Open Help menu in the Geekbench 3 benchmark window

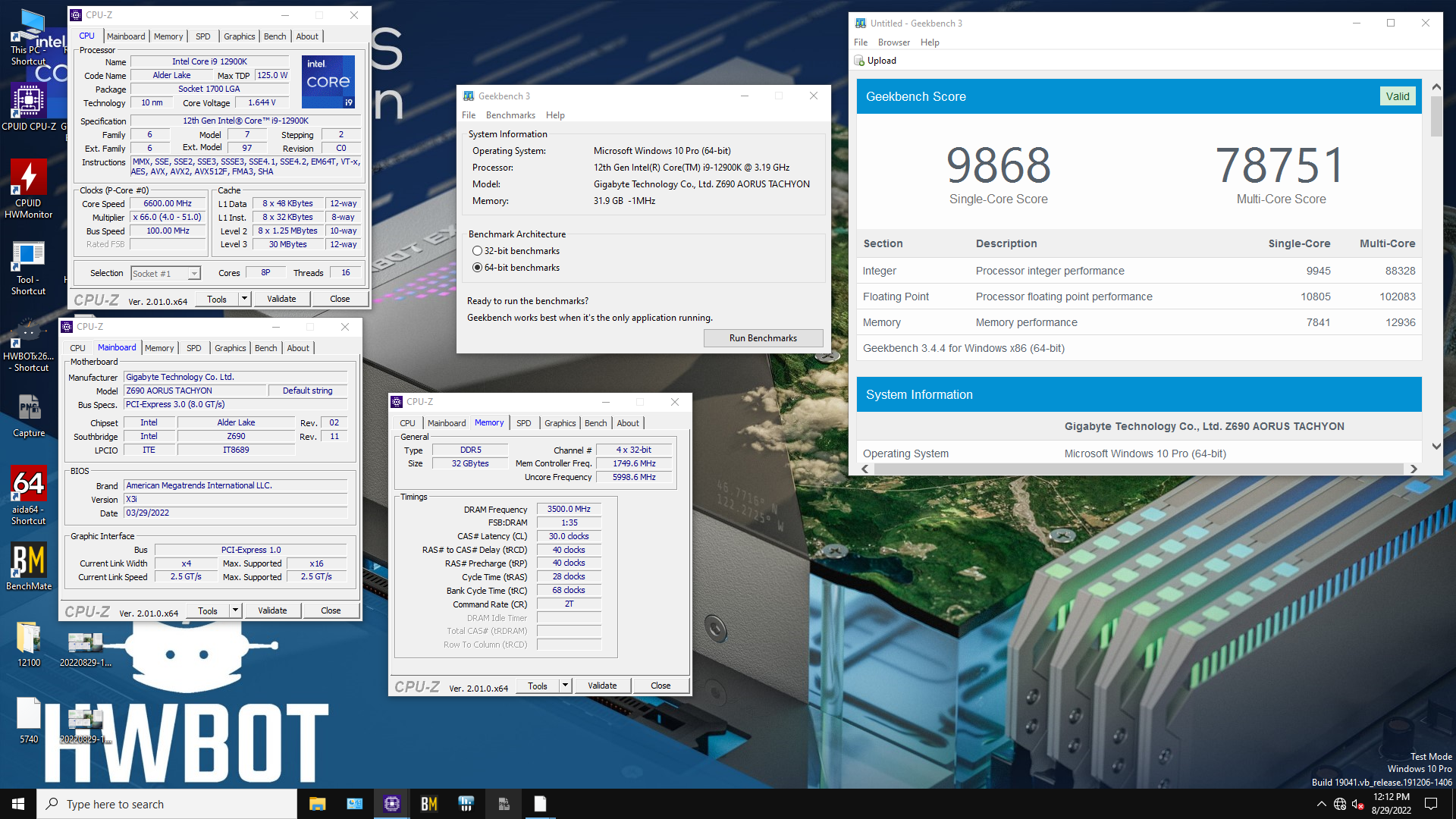coord(555,115)
